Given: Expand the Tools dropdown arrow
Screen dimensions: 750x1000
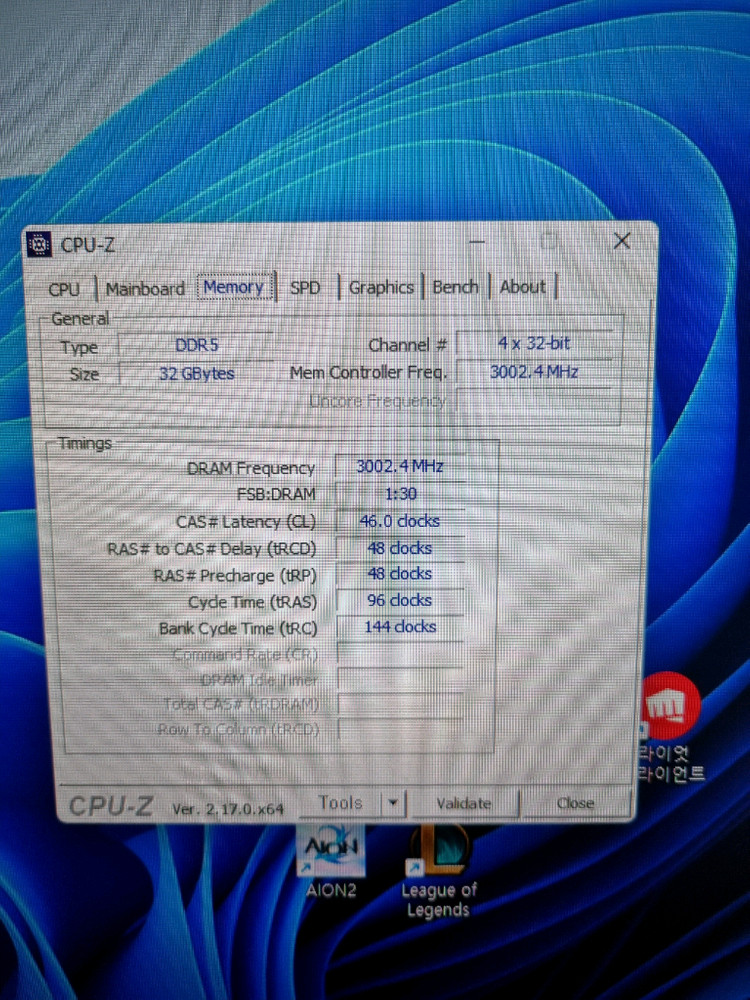Looking at the screenshot, I should pyautogui.click(x=393, y=803).
